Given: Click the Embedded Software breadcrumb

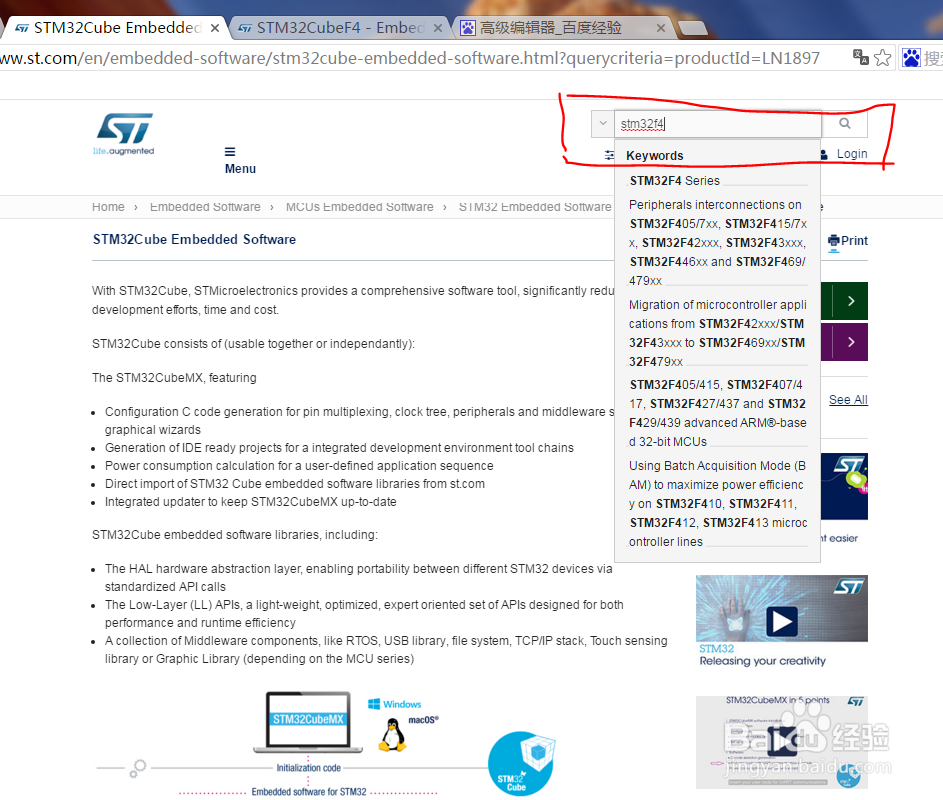Looking at the screenshot, I should pyautogui.click(x=205, y=207).
